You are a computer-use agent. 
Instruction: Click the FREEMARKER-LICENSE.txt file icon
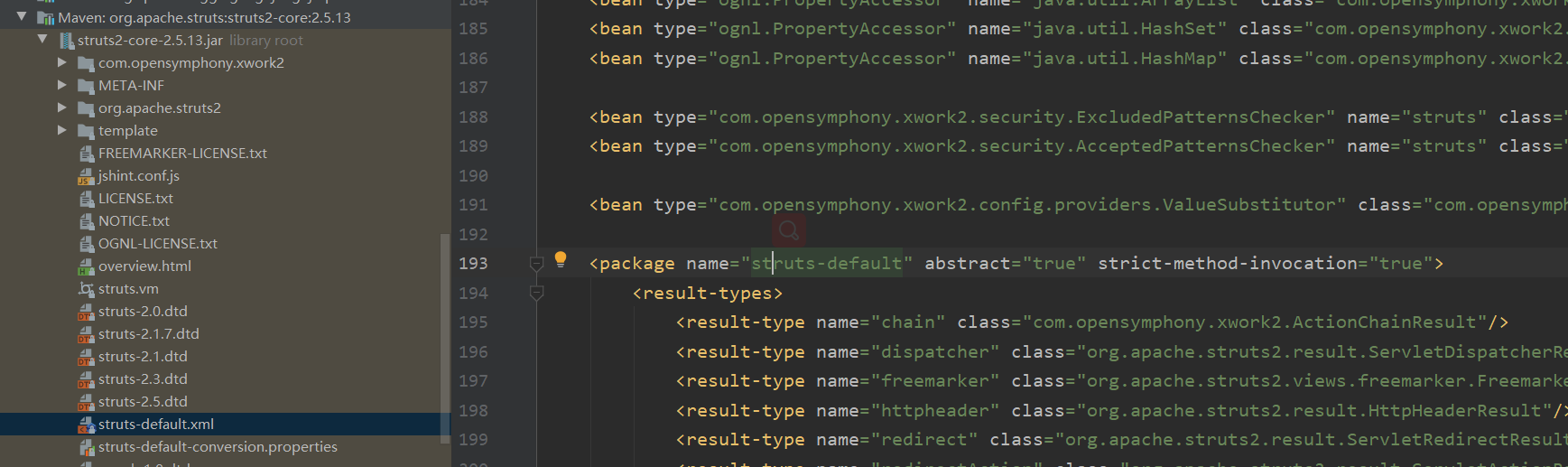tap(87, 154)
